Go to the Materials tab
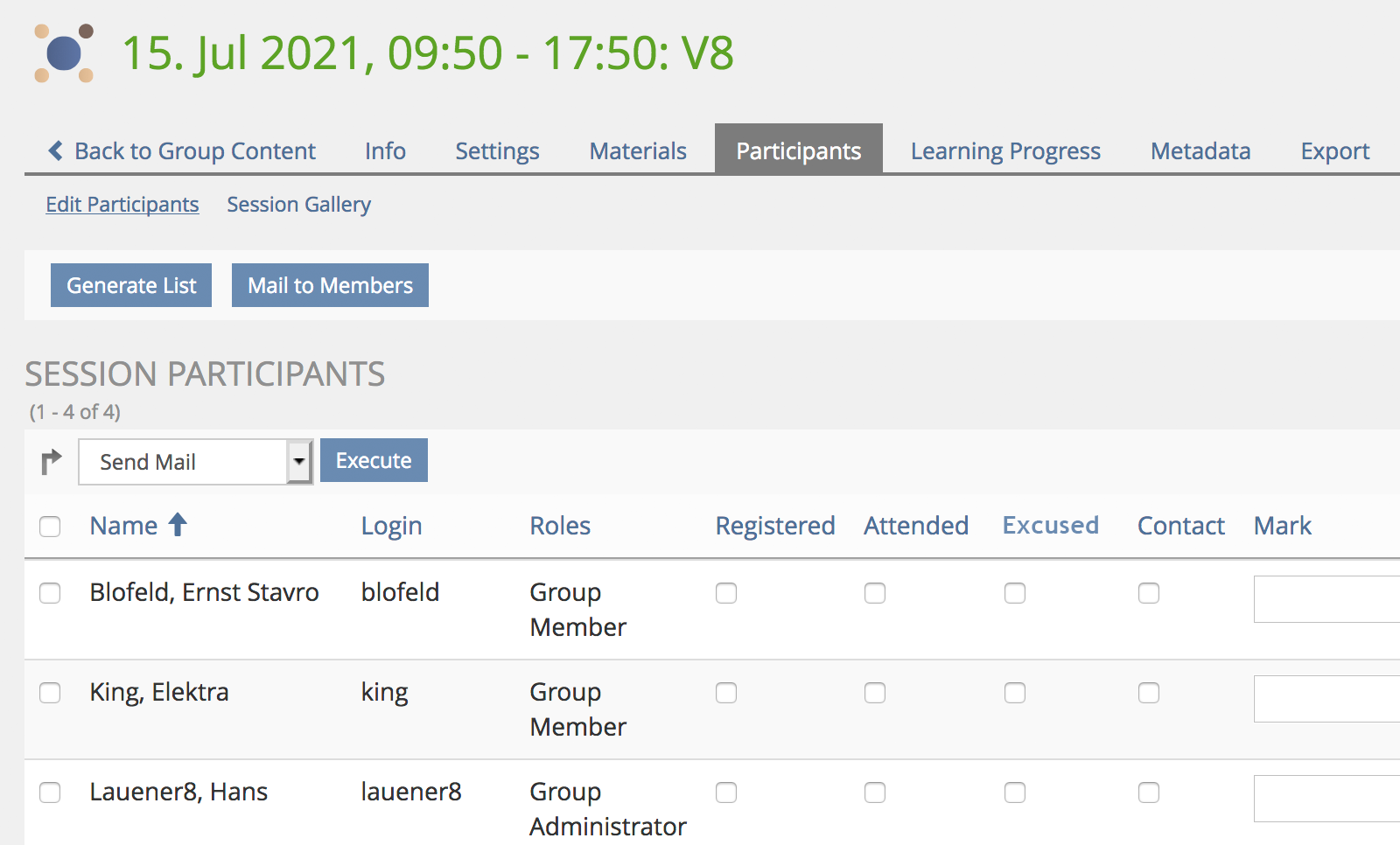Viewport: 1400px width, 845px height. click(638, 150)
